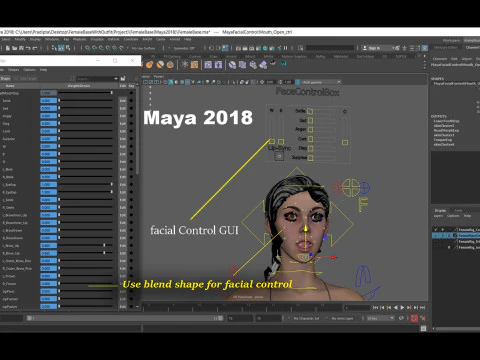Click Edit button for Smile row

click(123, 100)
